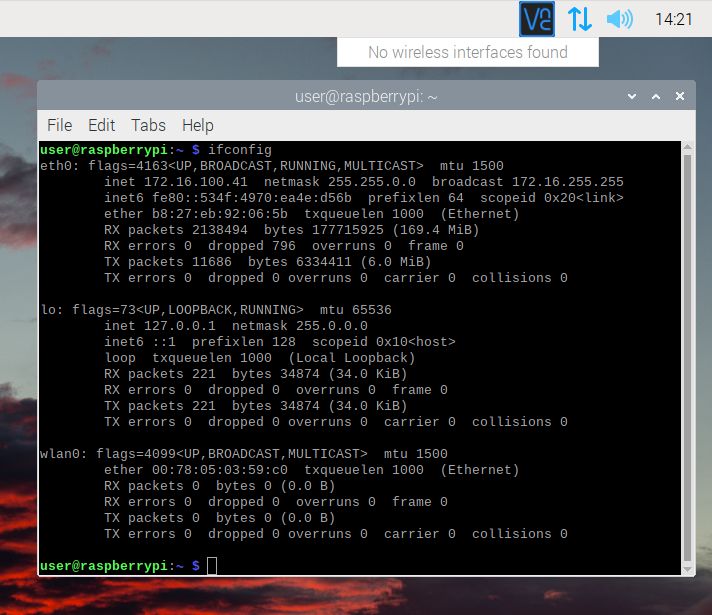This screenshot has width=712, height=615.
Task: Open the Tabs menu in the terminal
Action: coord(148,125)
